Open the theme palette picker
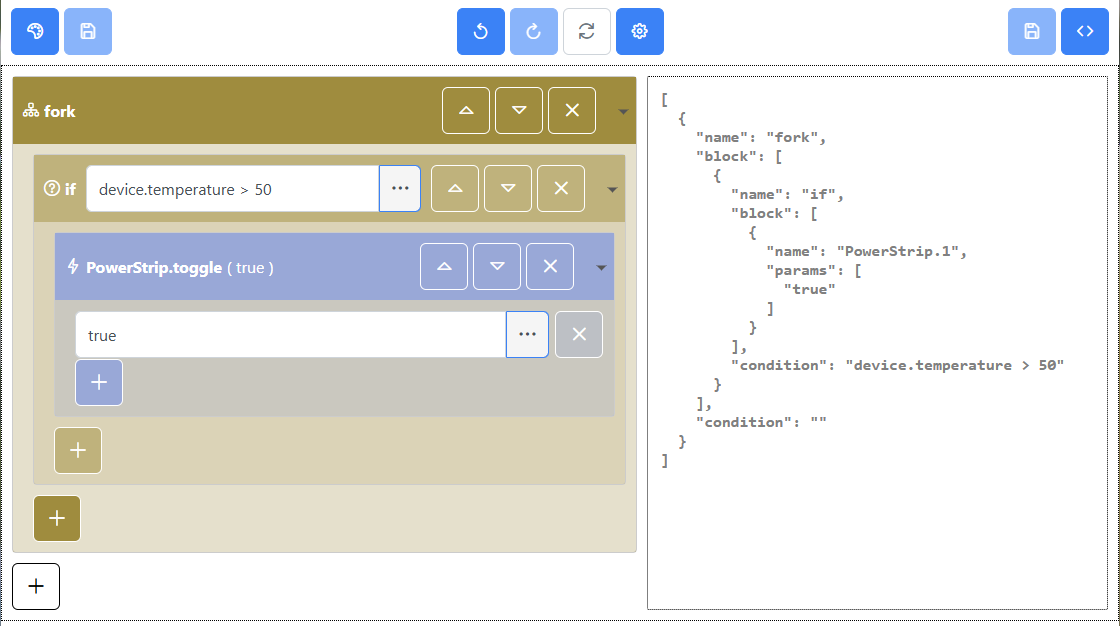 (x=35, y=31)
